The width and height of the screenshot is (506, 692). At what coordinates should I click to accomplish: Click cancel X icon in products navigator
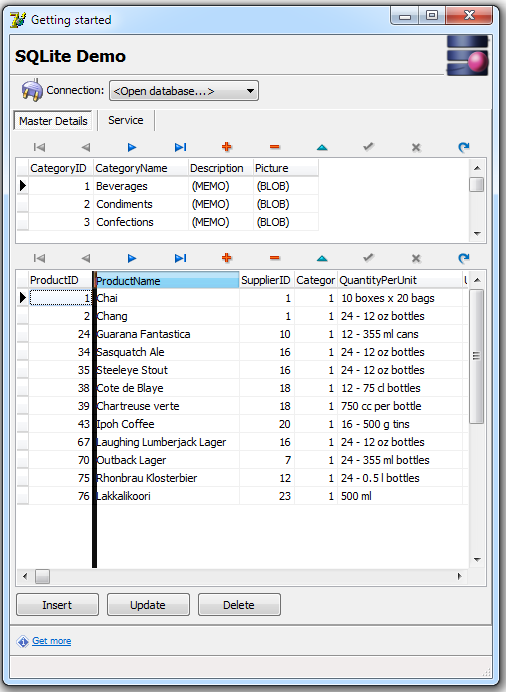(x=416, y=258)
